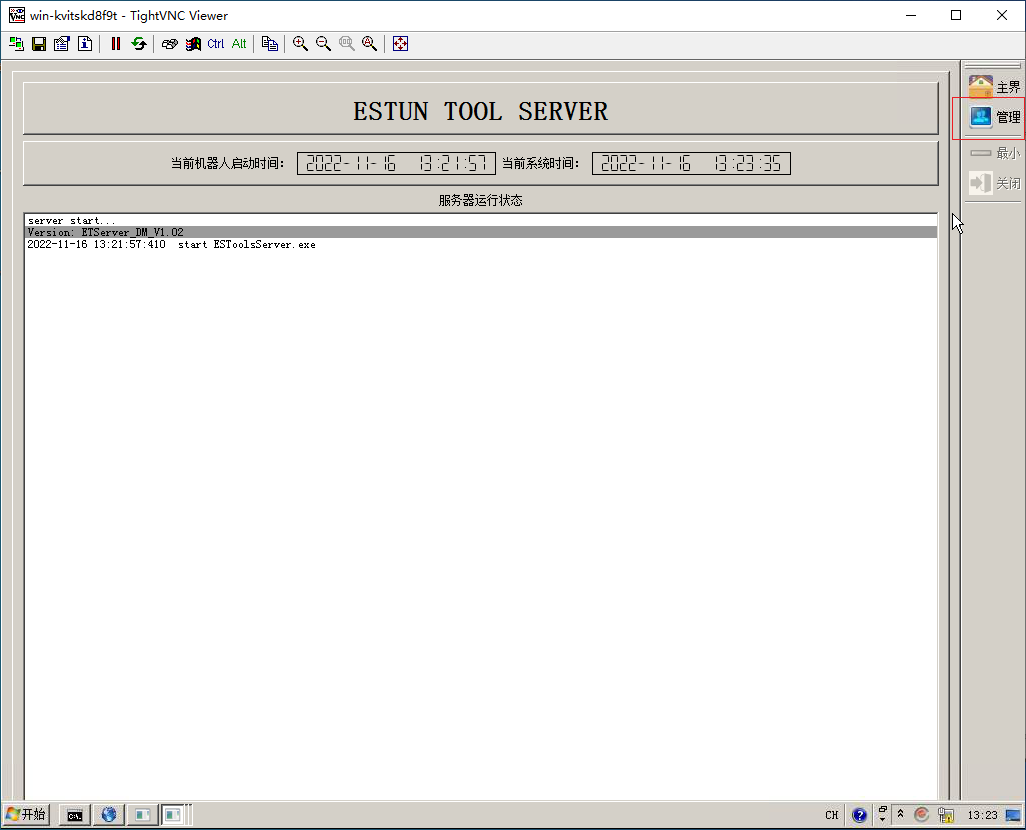Click the green Refresh Screen icon
The image size is (1026, 830).
[x=139, y=44]
